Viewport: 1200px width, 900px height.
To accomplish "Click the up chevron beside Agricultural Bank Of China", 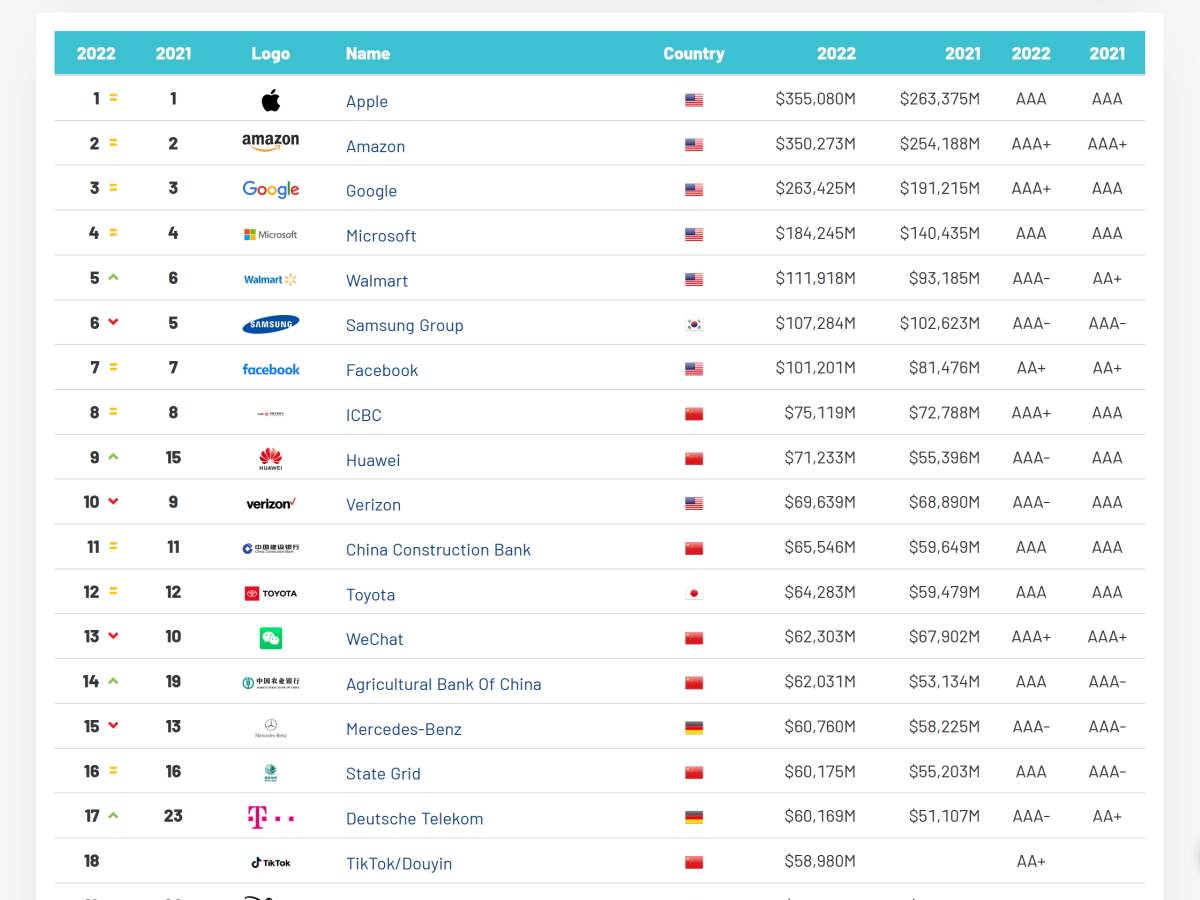I will 112,680.
